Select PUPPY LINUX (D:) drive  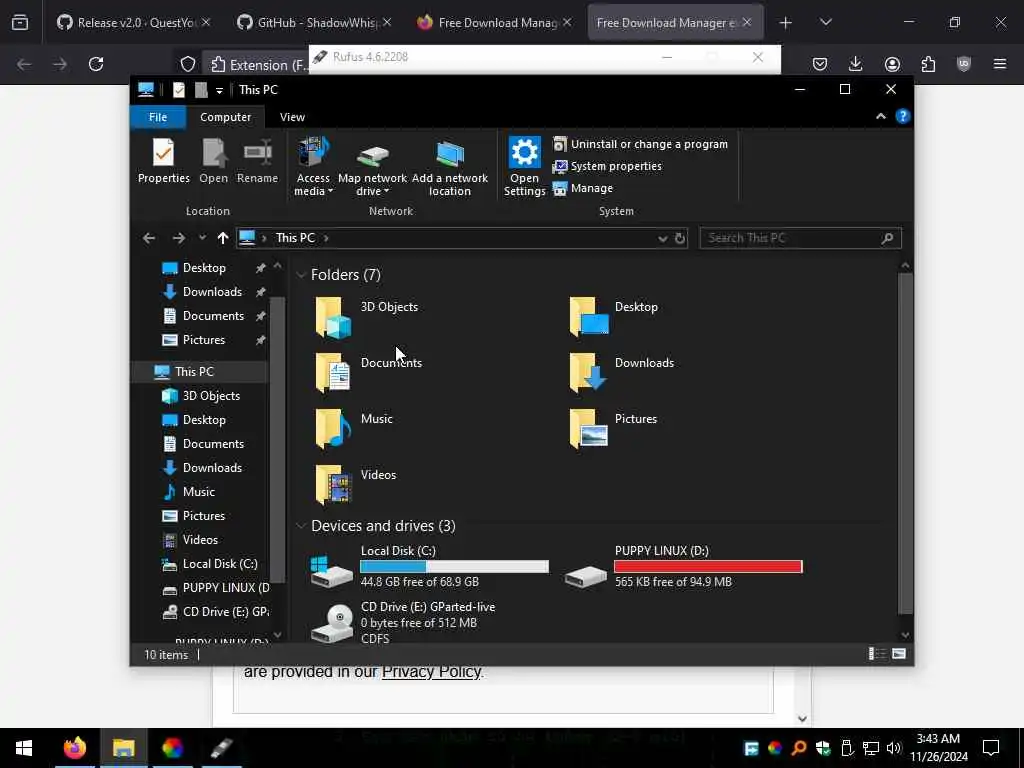click(684, 566)
